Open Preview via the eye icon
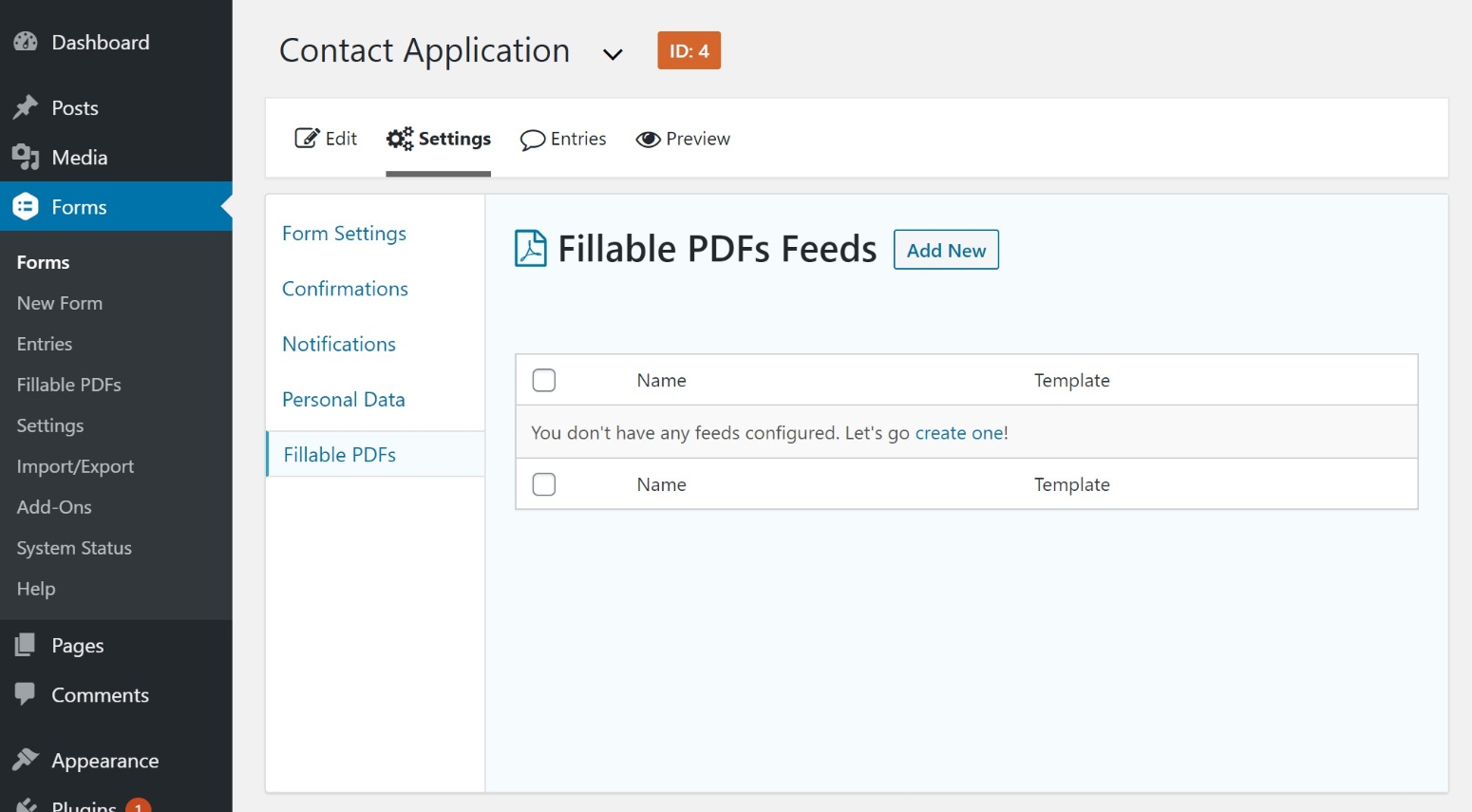Screen dimensions: 1472x812 tap(650, 139)
